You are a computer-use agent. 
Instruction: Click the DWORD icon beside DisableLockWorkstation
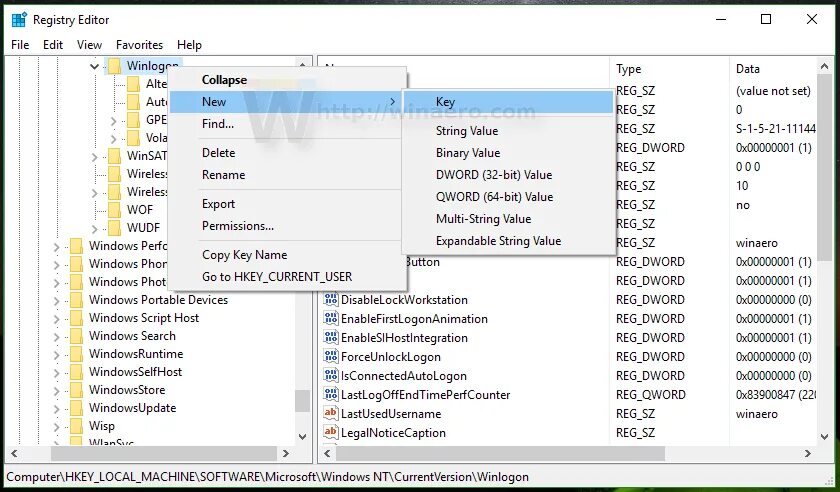click(331, 300)
